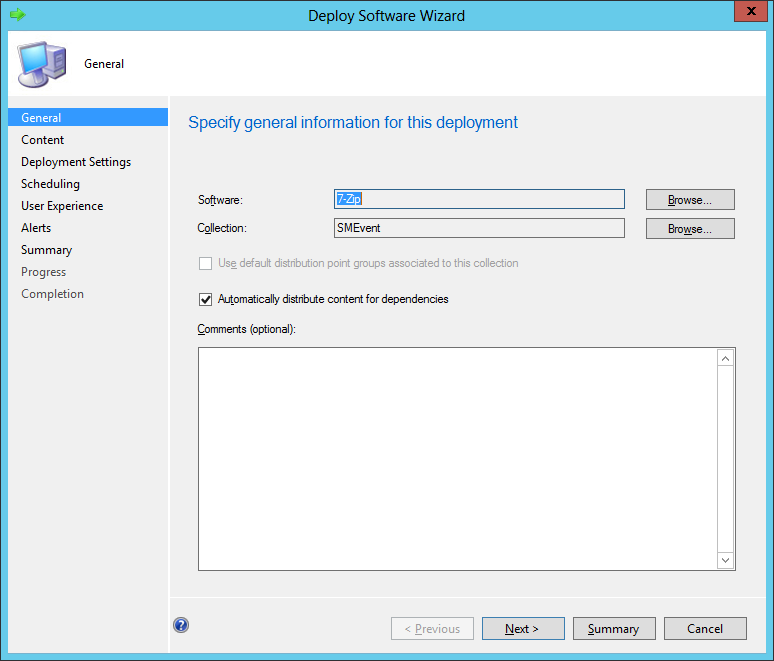Select the Scheduling step in sidebar
Image resolution: width=774 pixels, height=661 pixels.
point(50,184)
